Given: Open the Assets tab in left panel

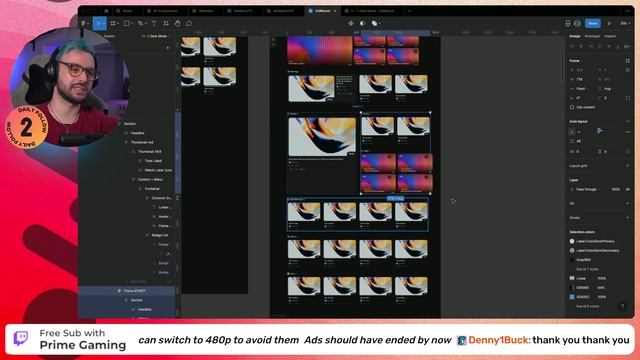Looking at the screenshot, I should 109,36.
